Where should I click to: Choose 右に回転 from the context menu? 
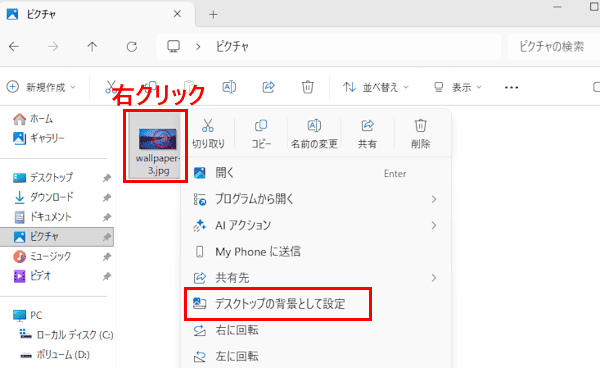click(316, 330)
